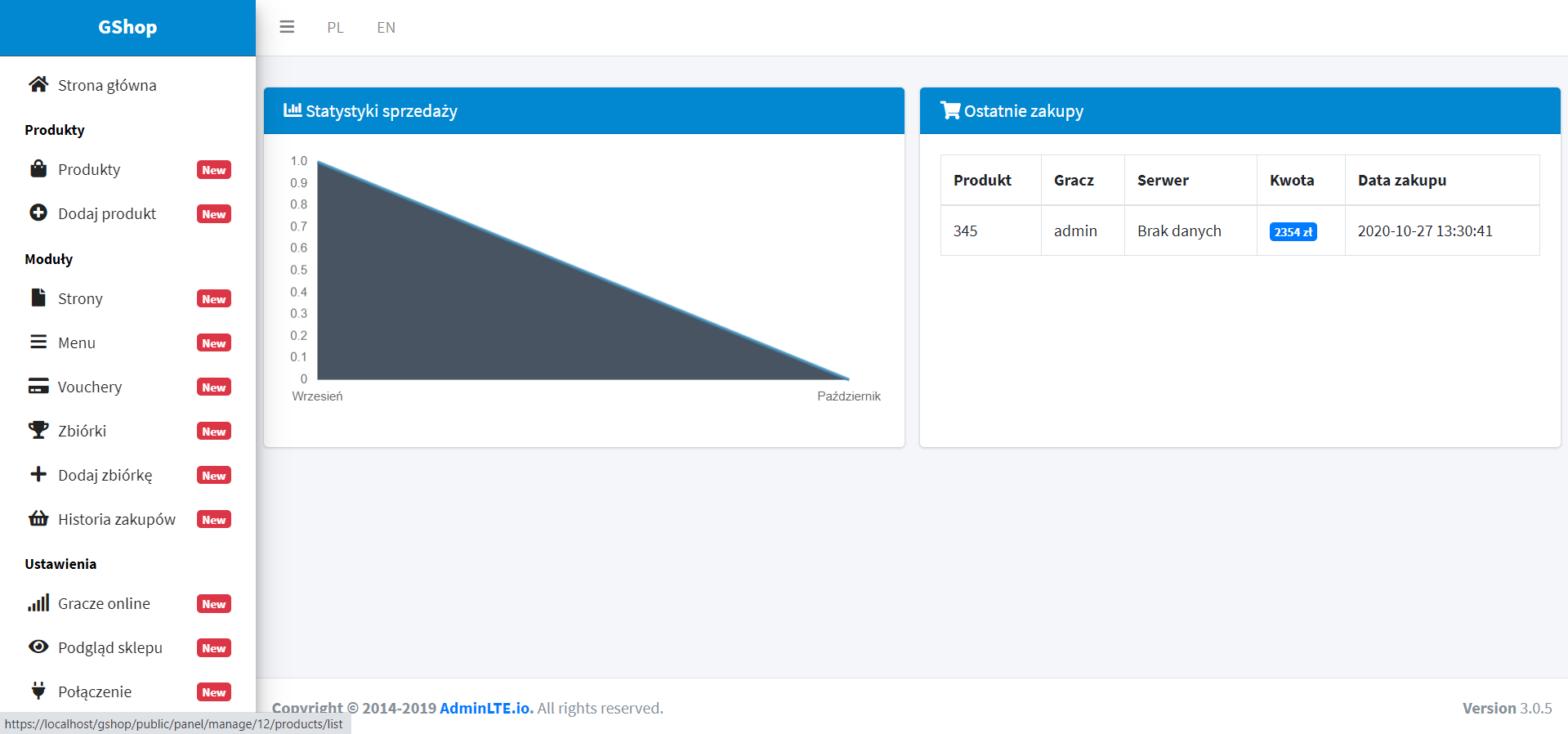The image size is (1568, 734).
Task: Click the GShop brand logo
Action: (x=127, y=27)
